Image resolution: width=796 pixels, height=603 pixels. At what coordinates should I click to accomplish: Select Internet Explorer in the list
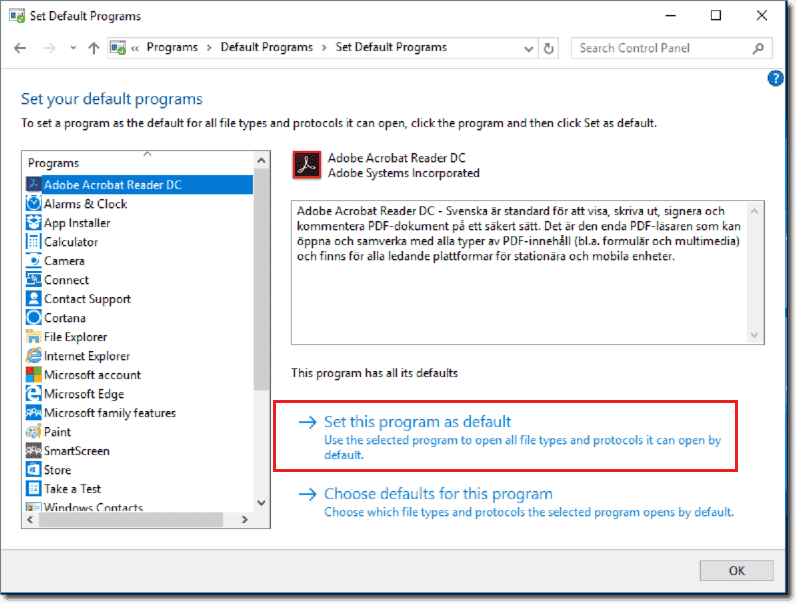[x=87, y=356]
